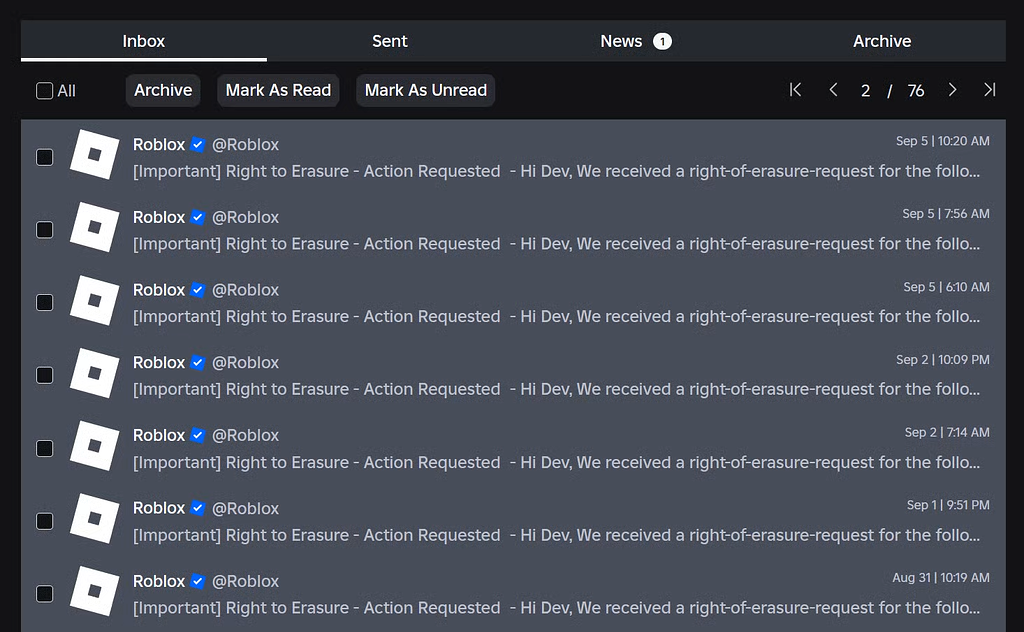Click Roblox avatar on Sep 5 10:20 AM message
The image size is (1024, 632).
[x=94, y=156]
